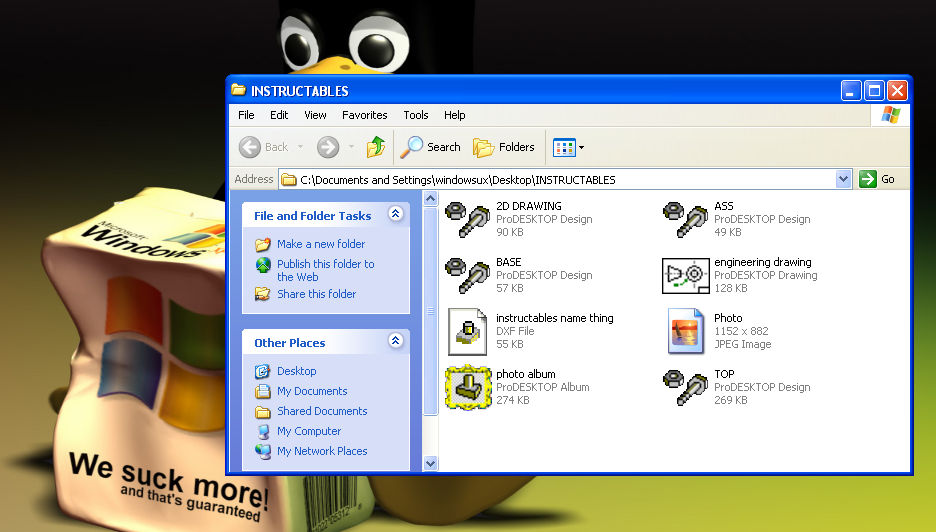
Task: Click the Shared Documents folder icon
Action: 263,411
